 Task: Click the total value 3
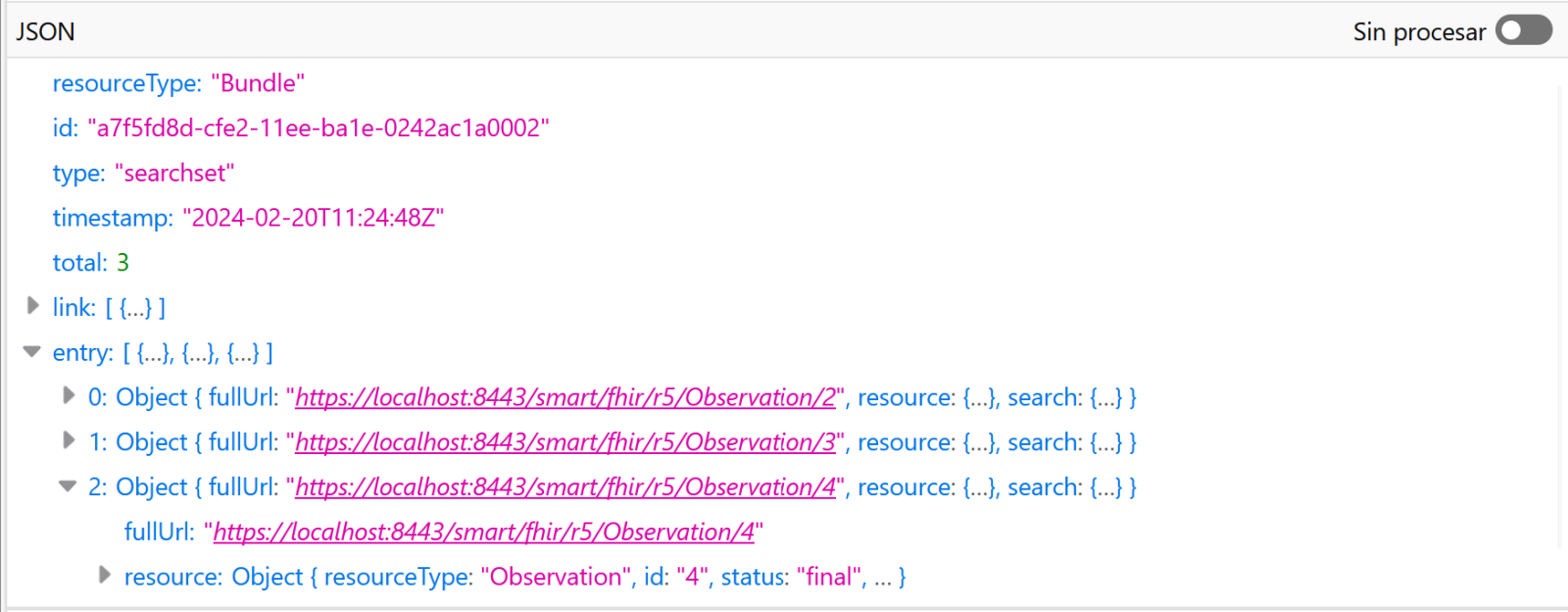point(122,263)
